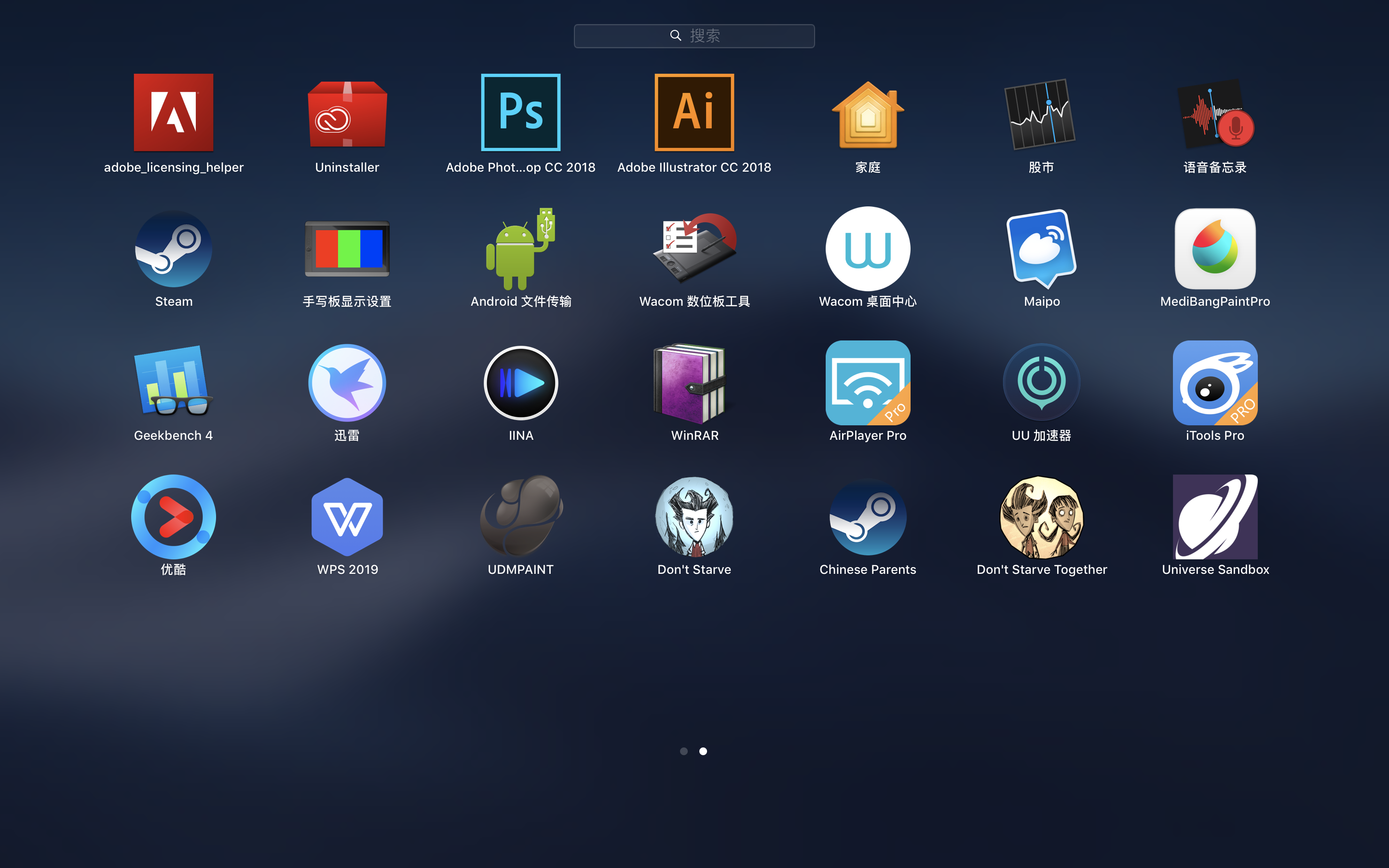Launch iTools Pro

tap(1215, 383)
